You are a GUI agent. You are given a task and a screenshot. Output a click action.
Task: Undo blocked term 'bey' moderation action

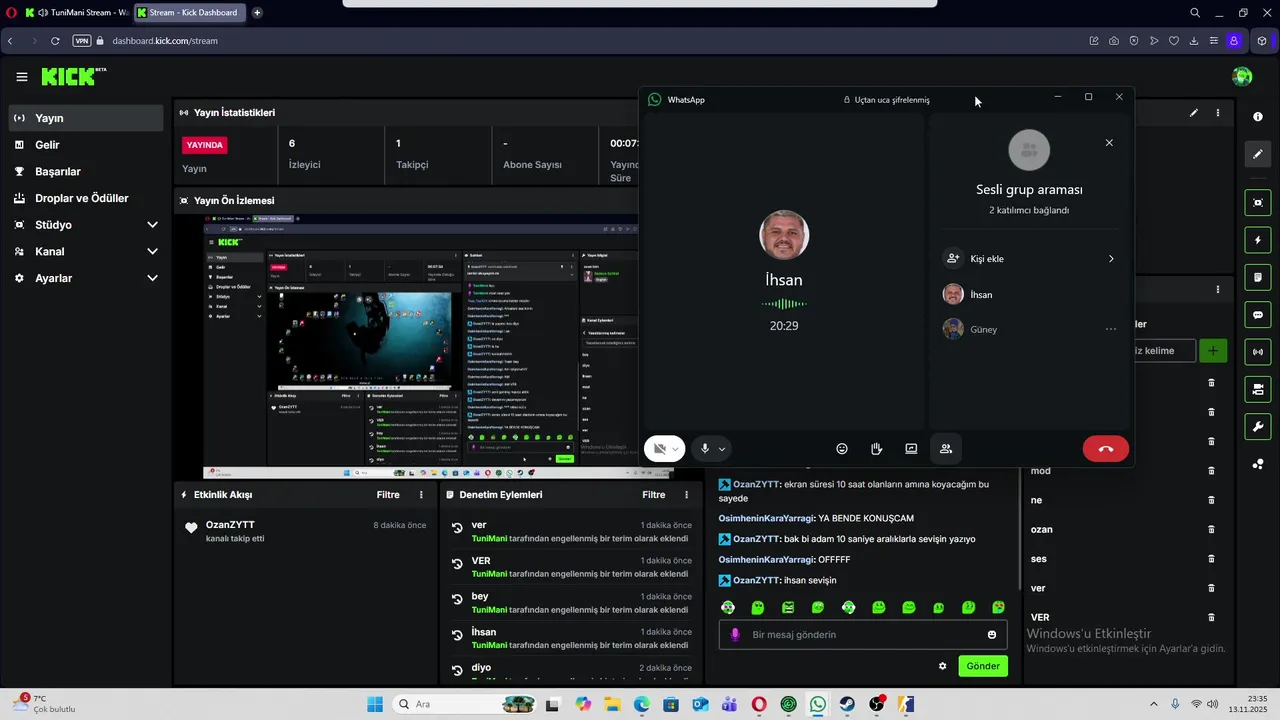pyautogui.click(x=457, y=598)
